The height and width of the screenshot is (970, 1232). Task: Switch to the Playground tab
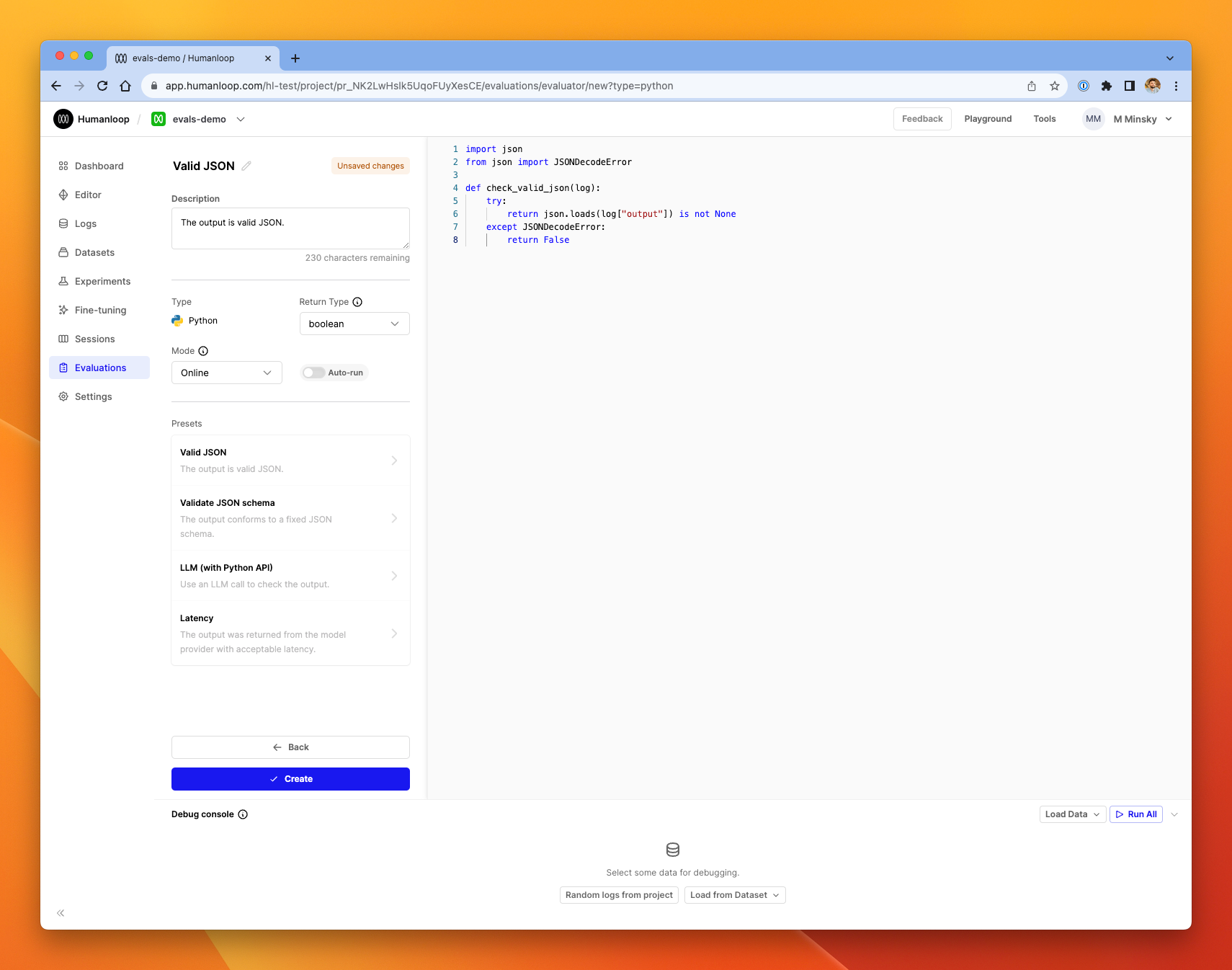coord(988,119)
